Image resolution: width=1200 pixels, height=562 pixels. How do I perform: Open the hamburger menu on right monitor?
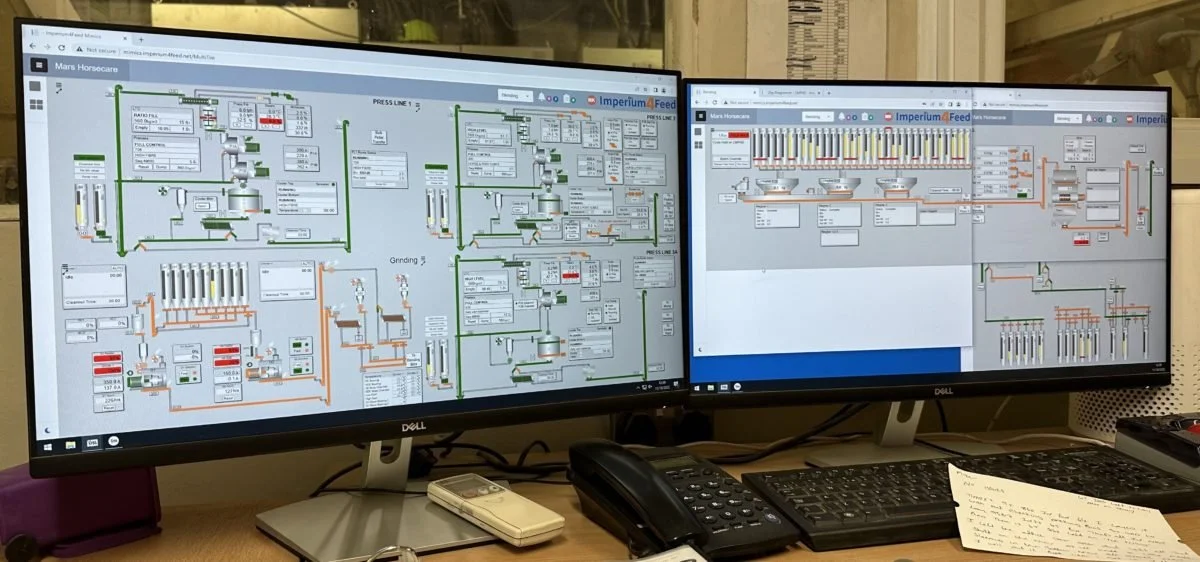(701, 116)
